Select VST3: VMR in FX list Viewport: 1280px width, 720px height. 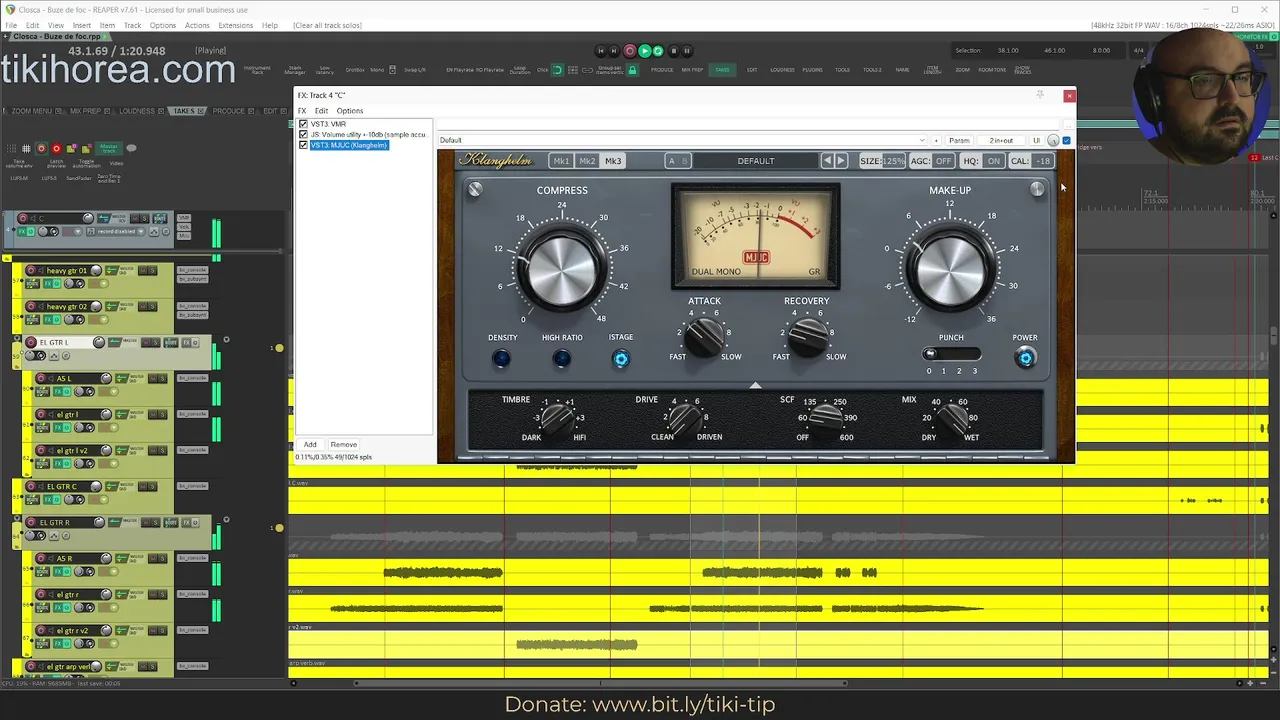328,124
